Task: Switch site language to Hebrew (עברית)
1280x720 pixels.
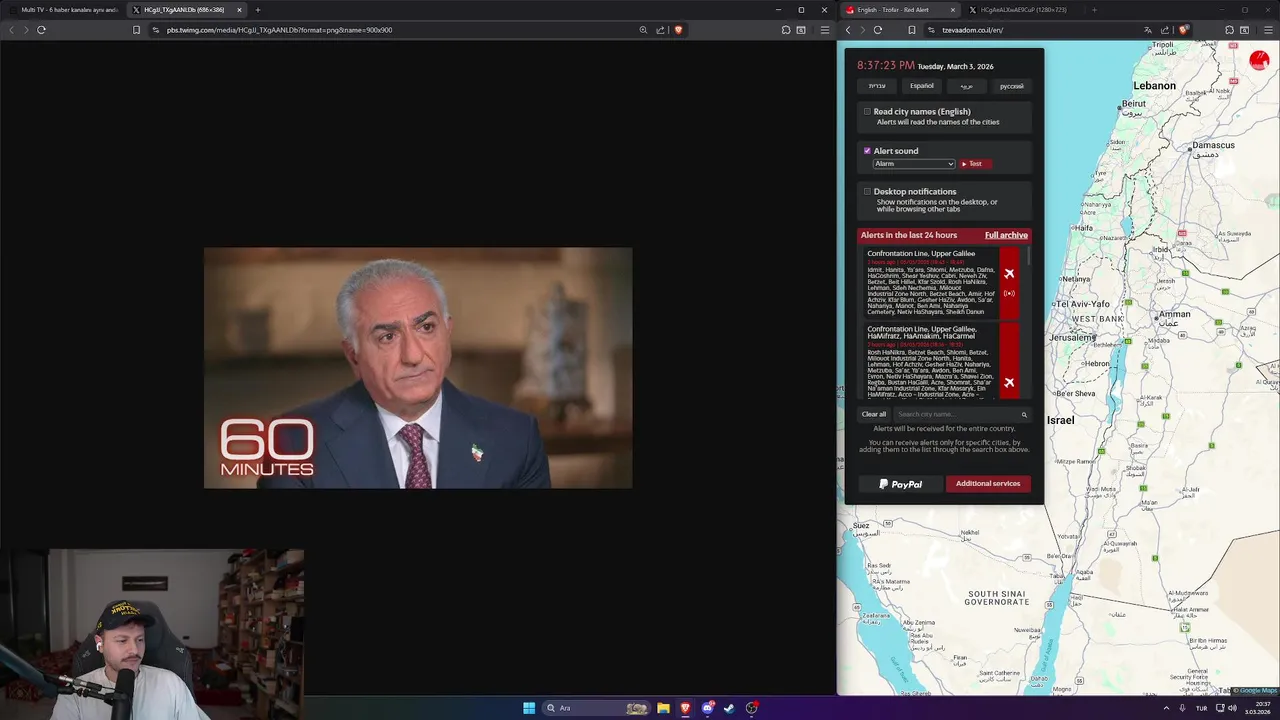Action: (877, 86)
